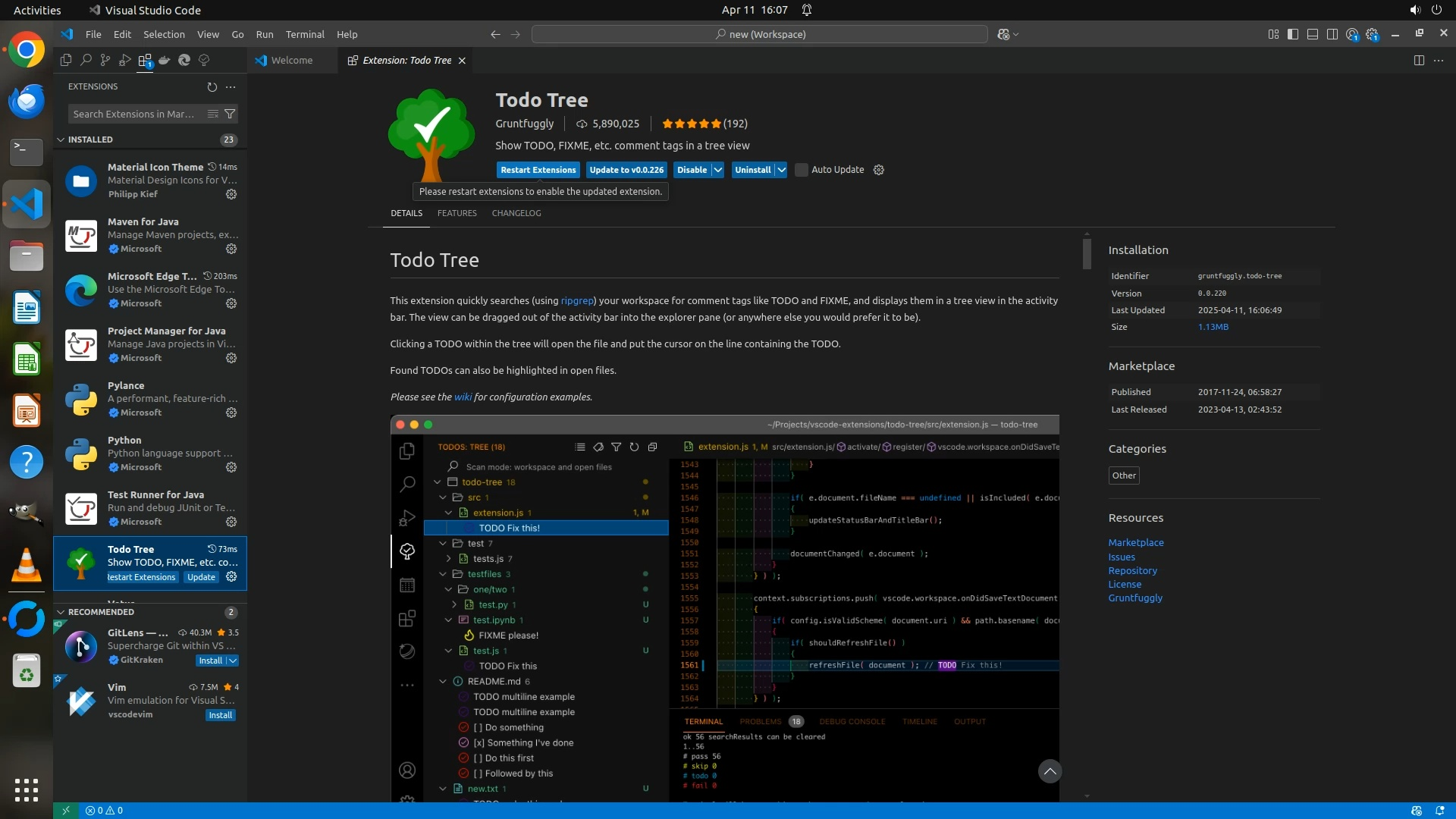This screenshot has width=1456, height=819.
Task: Open the Disable button dropdown arrow
Action: tap(717, 170)
